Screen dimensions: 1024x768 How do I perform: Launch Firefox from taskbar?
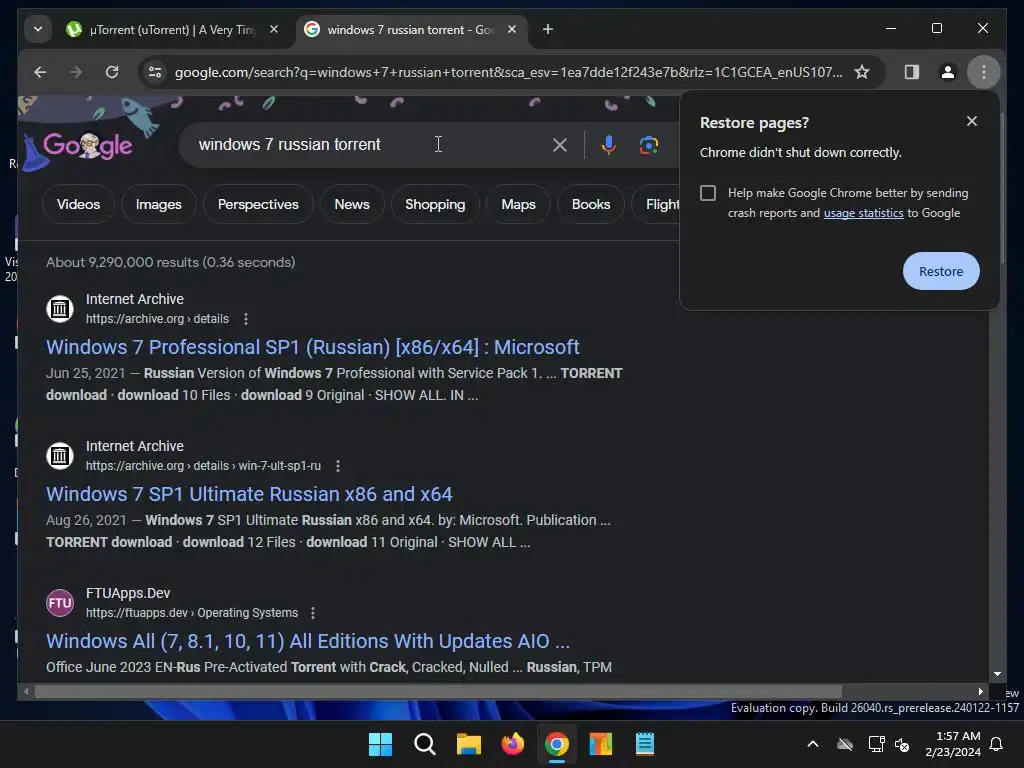click(513, 744)
